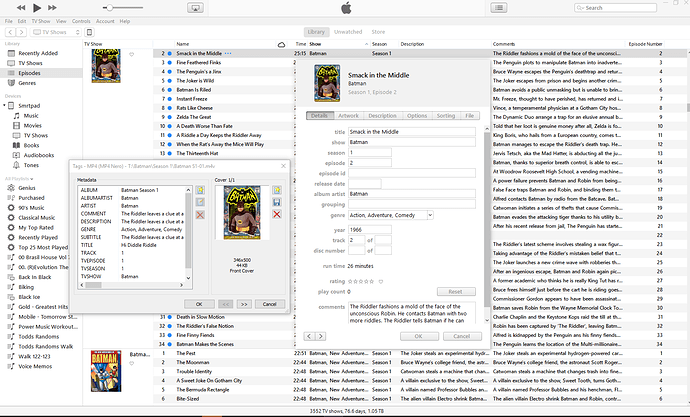
Task: Remove the cover with red X icon
Action: point(277,215)
